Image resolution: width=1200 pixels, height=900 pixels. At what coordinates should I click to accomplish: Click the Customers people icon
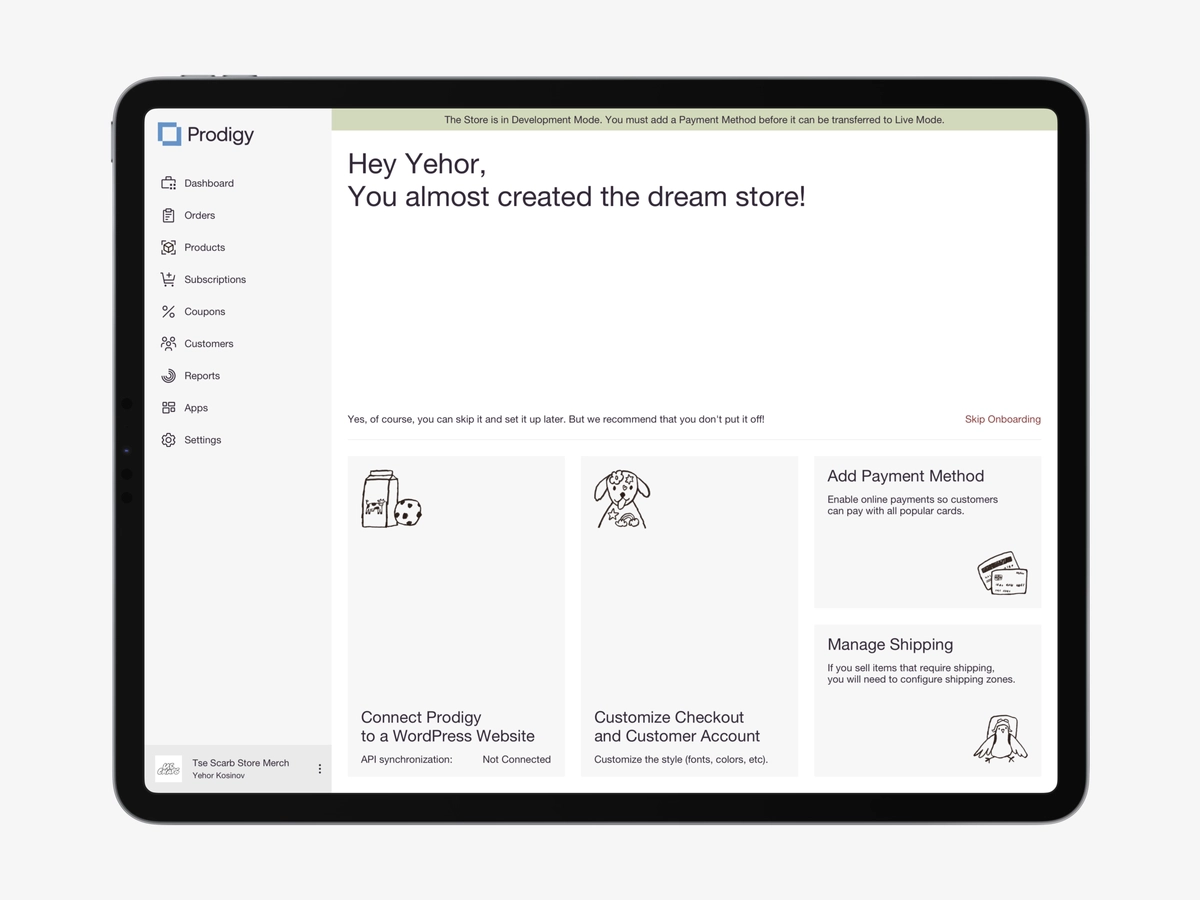pos(168,343)
